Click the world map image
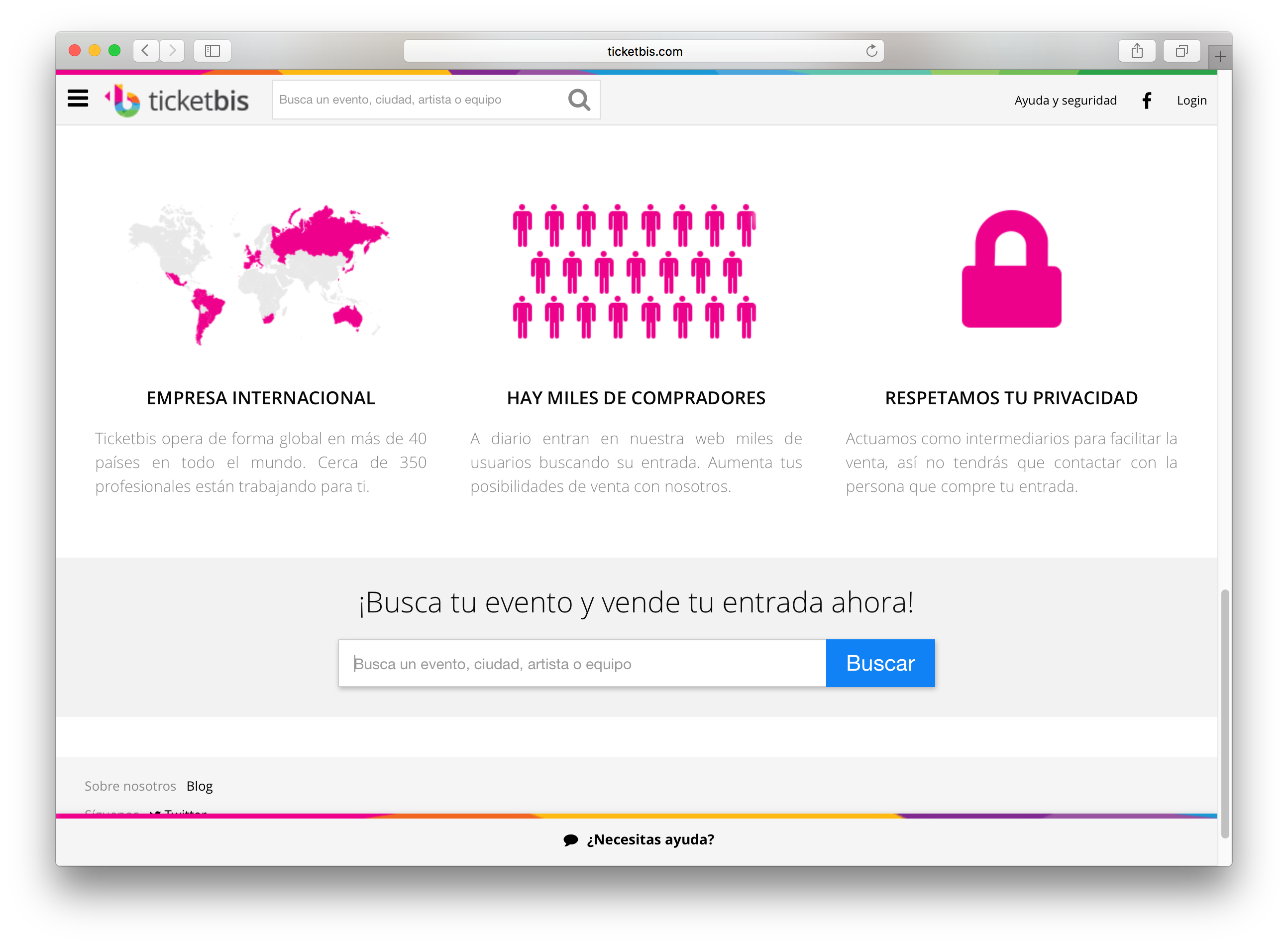This screenshot has height=946, width=1288. 259,274
